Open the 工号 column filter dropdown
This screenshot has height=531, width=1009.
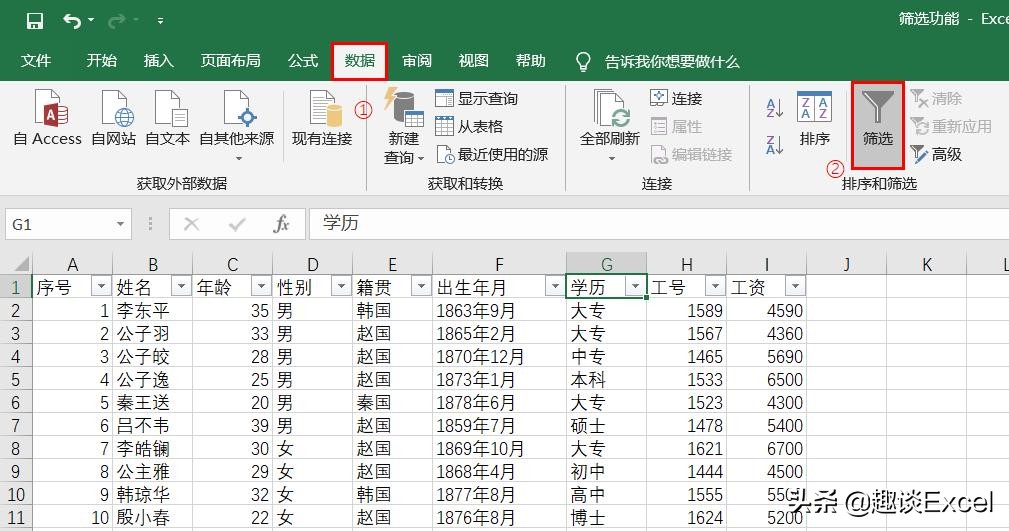pyautogui.click(x=715, y=286)
